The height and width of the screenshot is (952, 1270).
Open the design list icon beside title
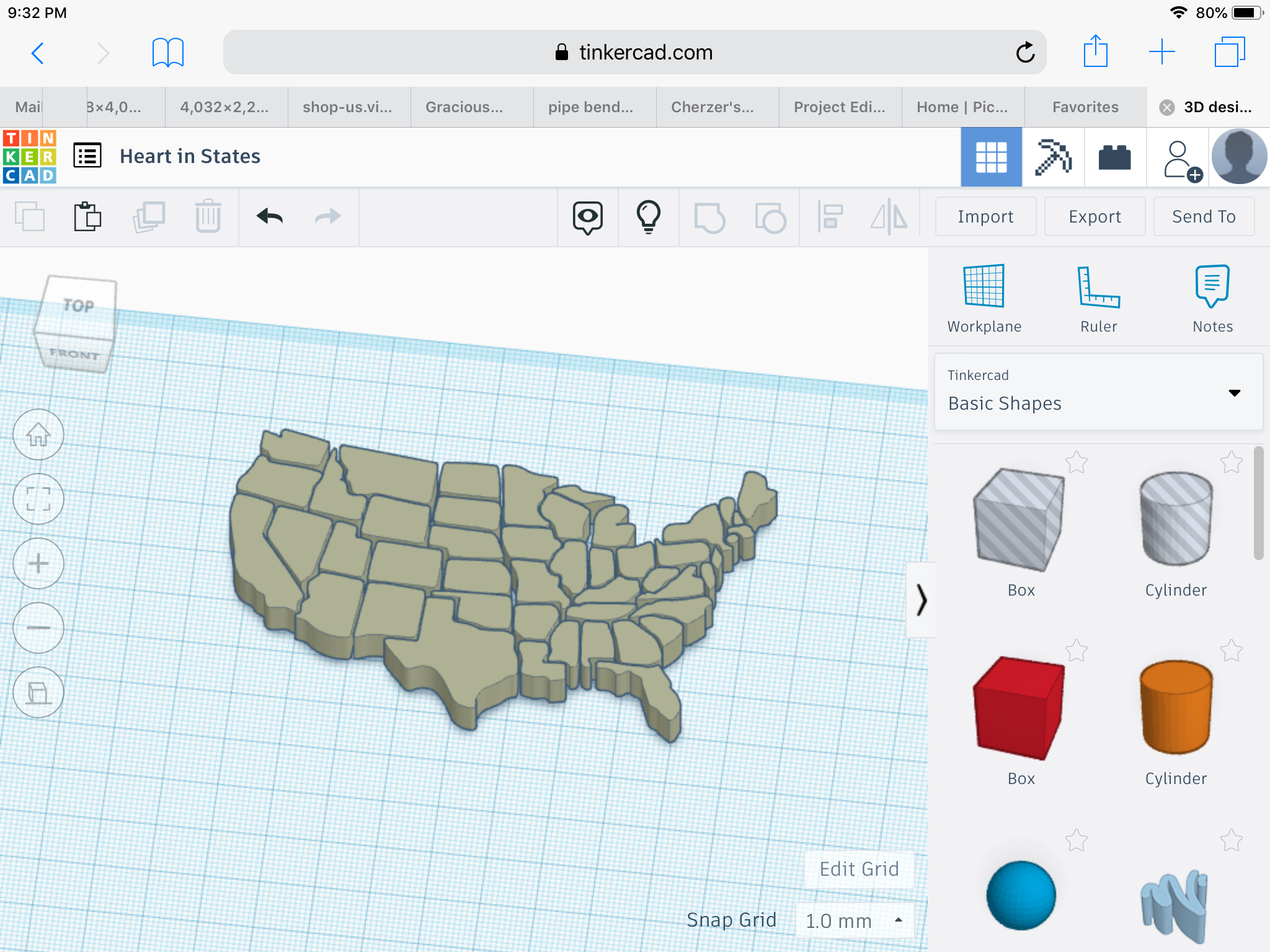point(87,156)
